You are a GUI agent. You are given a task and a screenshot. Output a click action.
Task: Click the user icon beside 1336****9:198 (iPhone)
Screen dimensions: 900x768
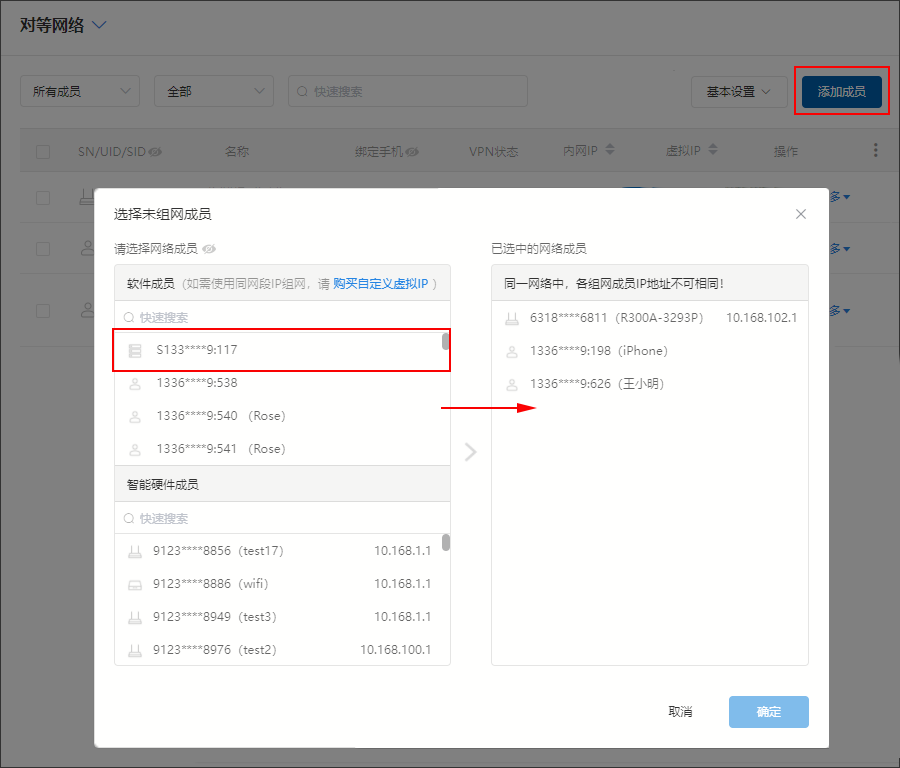pyautogui.click(x=512, y=351)
